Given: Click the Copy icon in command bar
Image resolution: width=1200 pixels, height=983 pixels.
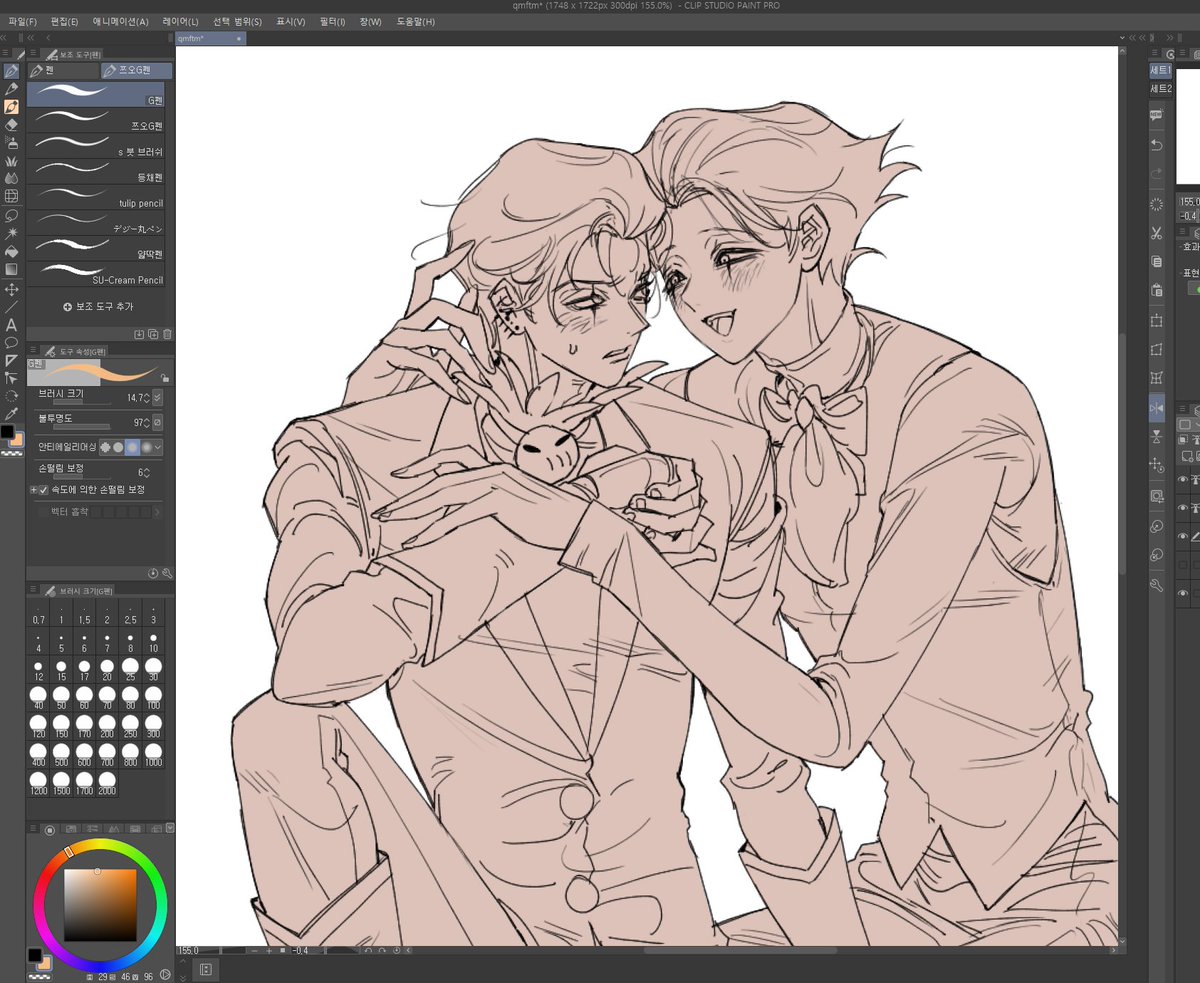Looking at the screenshot, I should (x=1157, y=262).
